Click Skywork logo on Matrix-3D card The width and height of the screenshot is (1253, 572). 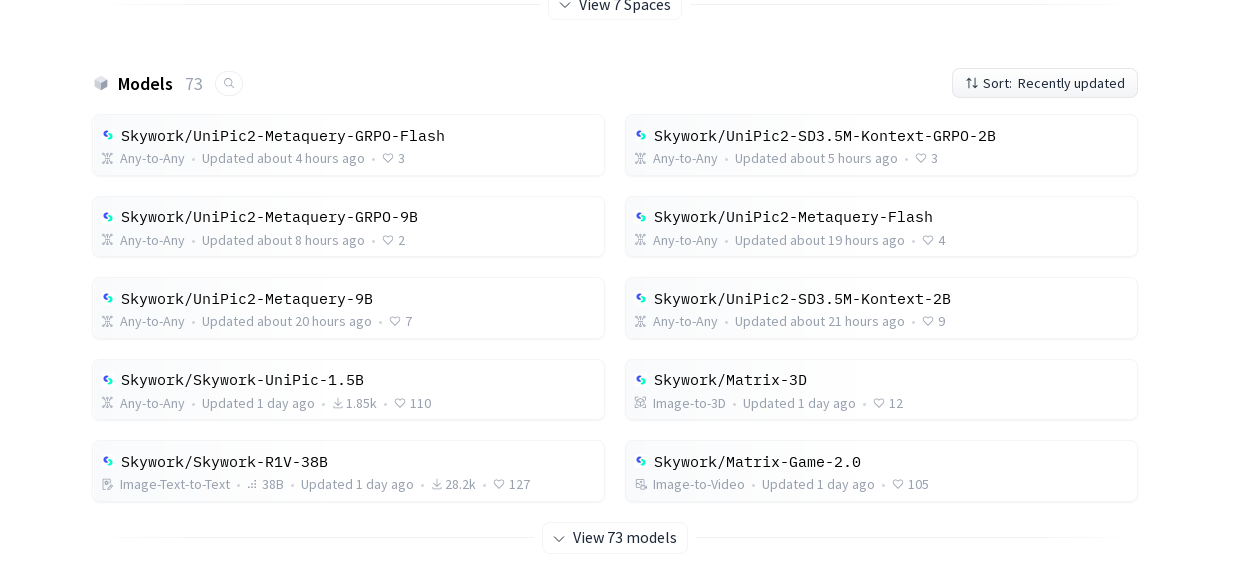pos(641,380)
